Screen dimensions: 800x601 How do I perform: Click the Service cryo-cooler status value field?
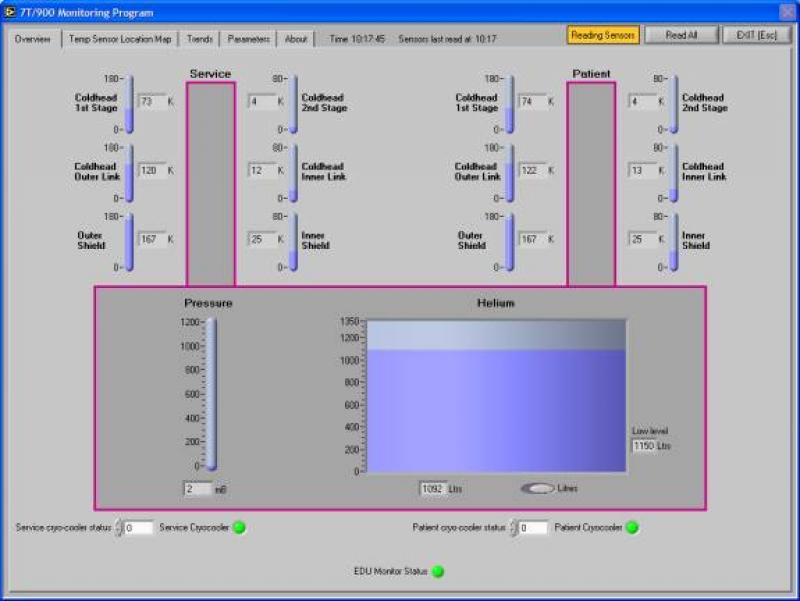(138, 528)
